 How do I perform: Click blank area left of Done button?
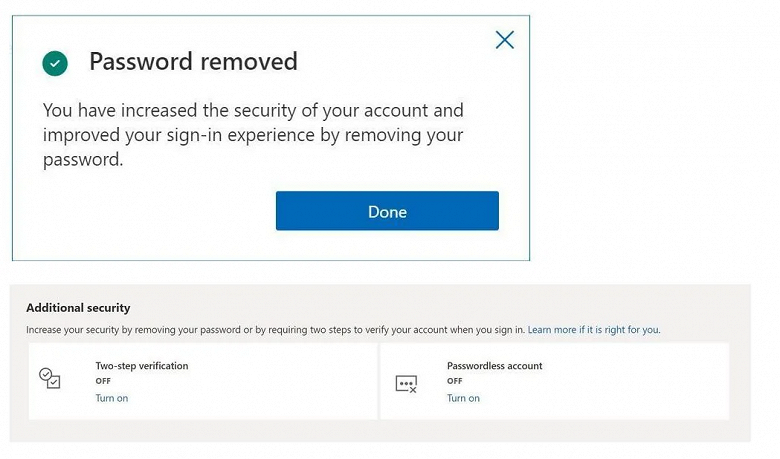(150, 212)
